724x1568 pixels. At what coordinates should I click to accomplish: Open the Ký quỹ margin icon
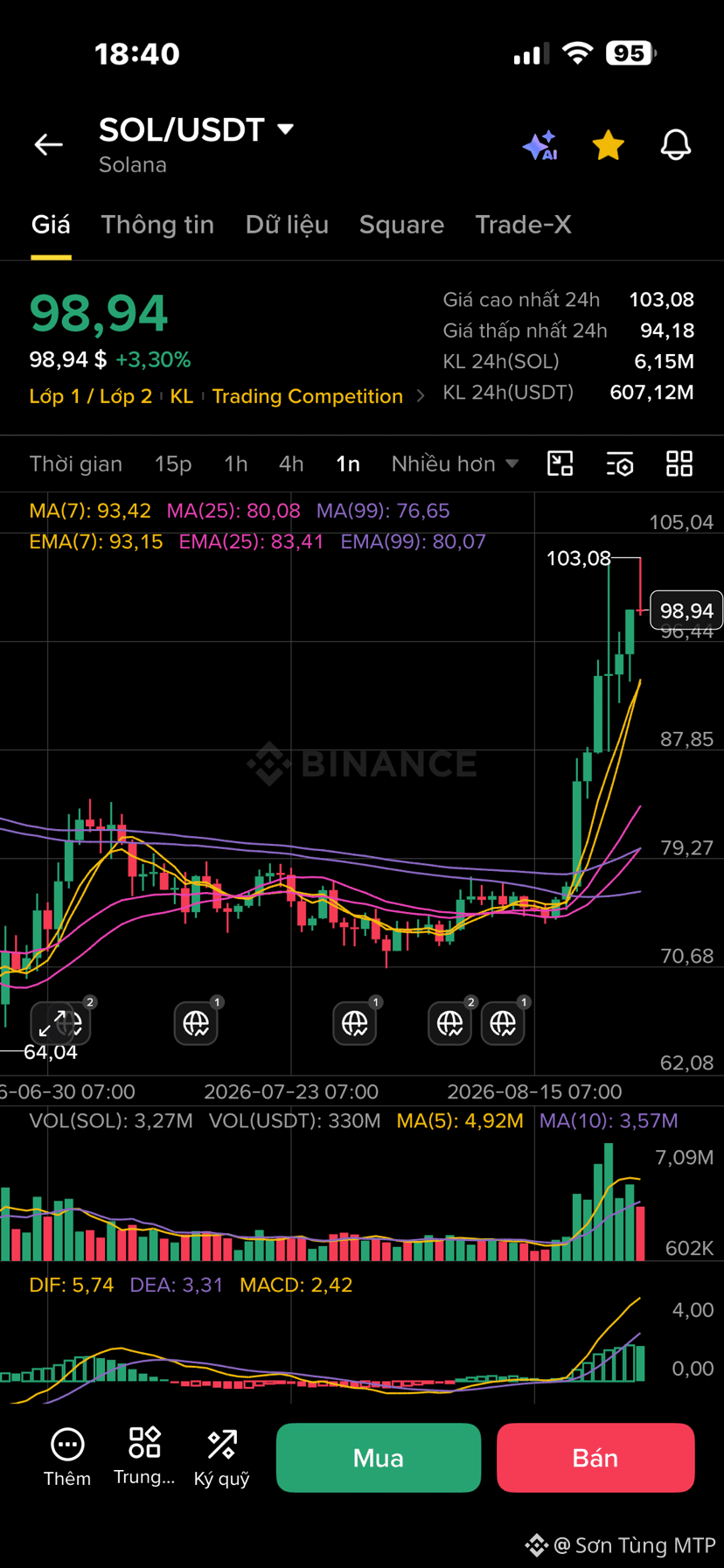tap(221, 1458)
